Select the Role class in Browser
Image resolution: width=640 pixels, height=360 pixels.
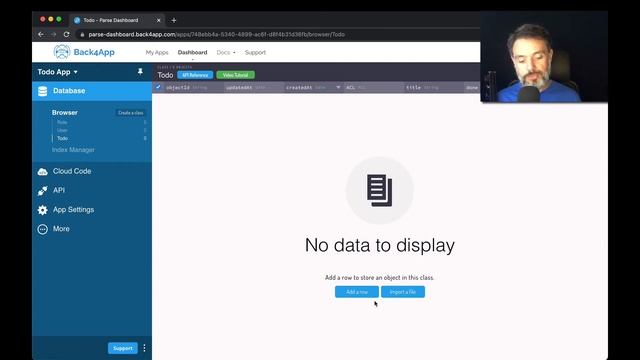(62, 122)
